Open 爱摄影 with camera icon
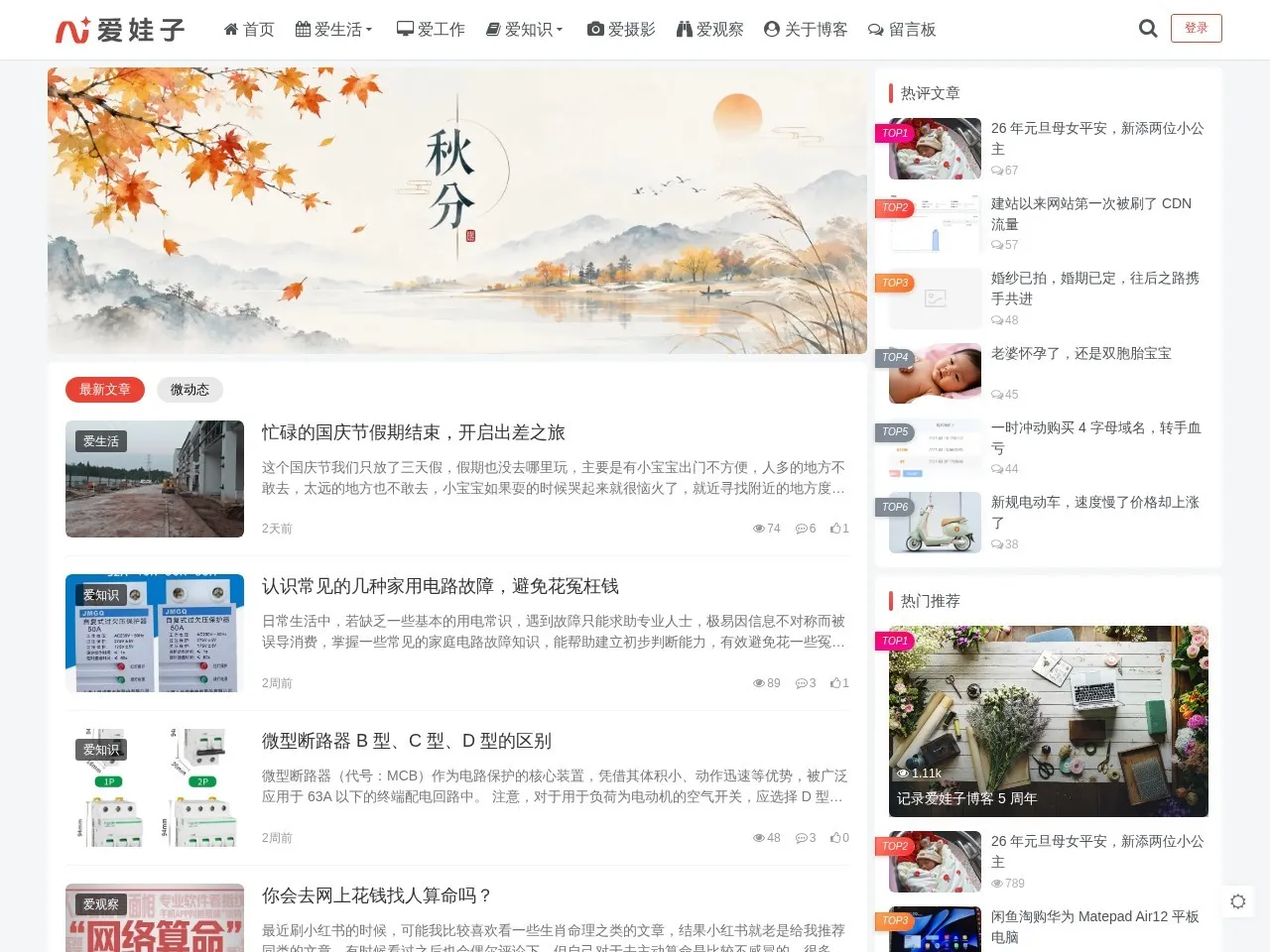Screen dimensions: 1270x952 621,30
